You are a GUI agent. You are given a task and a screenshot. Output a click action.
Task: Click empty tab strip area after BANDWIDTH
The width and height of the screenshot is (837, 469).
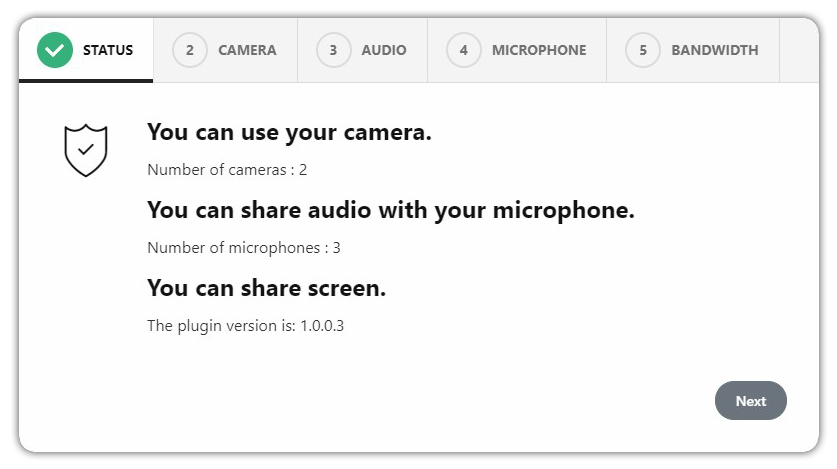pyautogui.click(x=799, y=50)
